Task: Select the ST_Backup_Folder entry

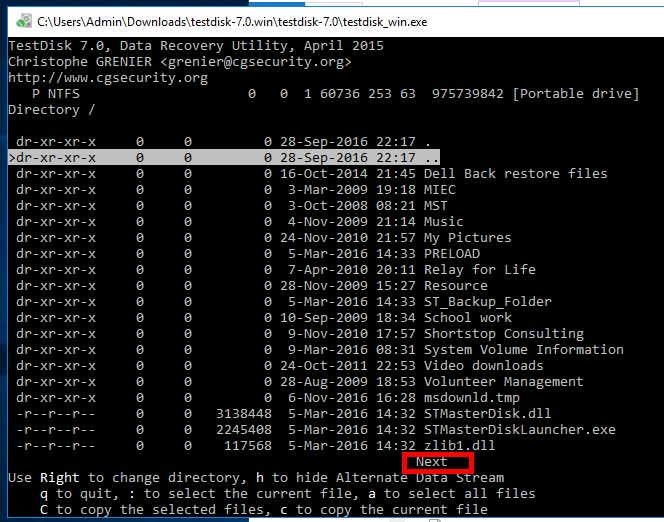Action: (284, 301)
